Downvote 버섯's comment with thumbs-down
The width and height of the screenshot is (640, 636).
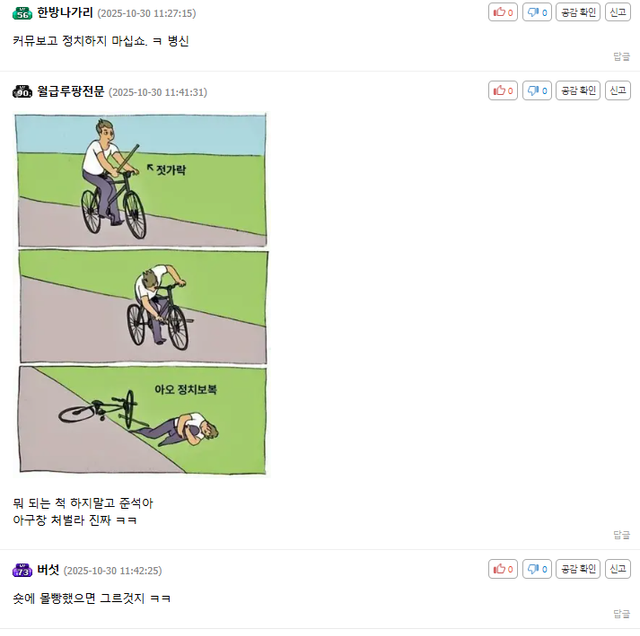(537, 569)
